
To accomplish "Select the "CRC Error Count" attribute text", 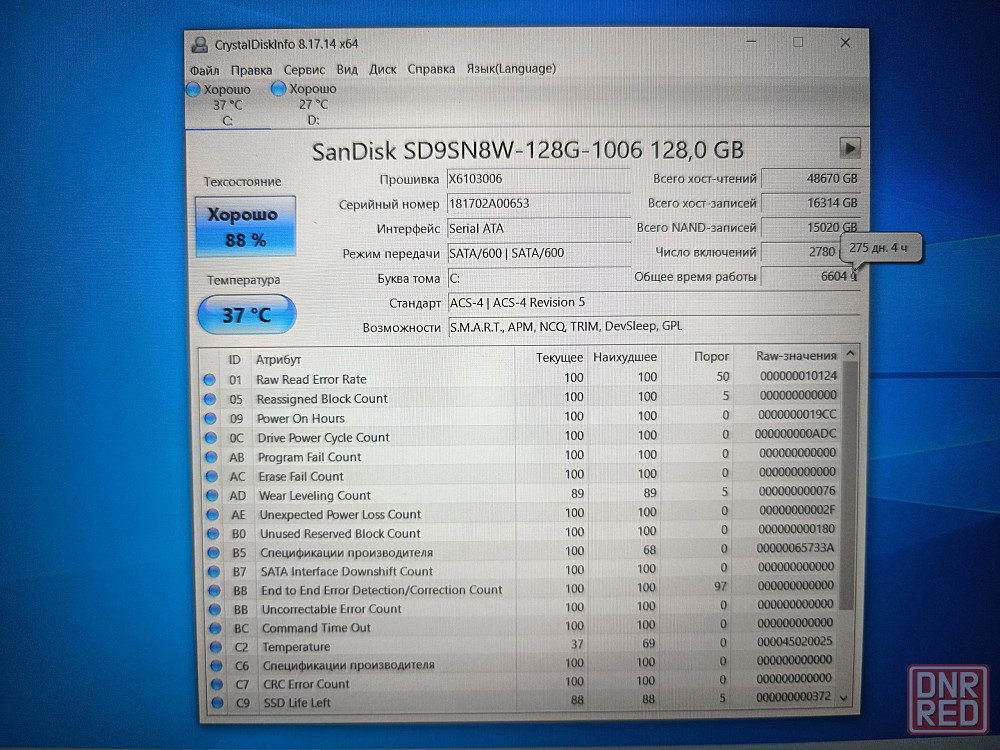I will click(306, 684).
